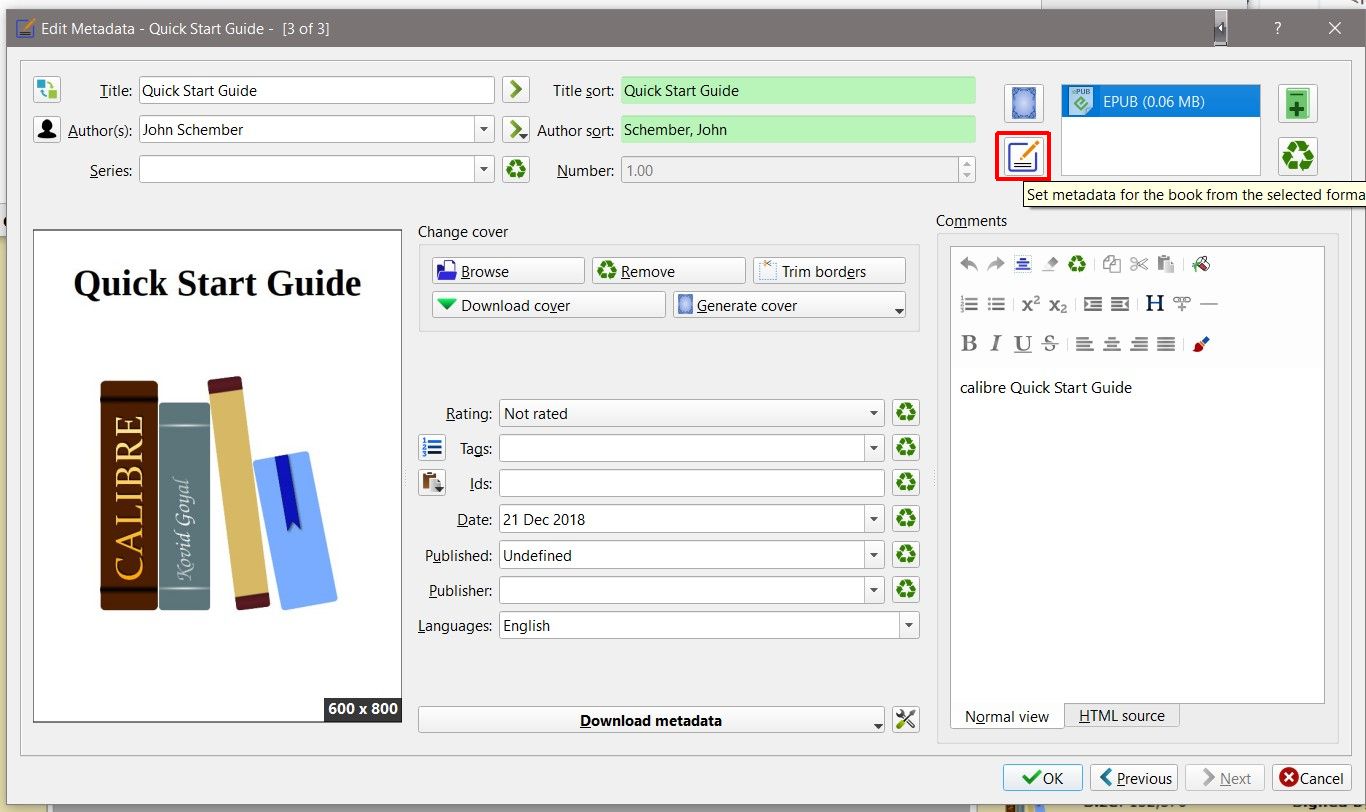Pick the comment foreground text color
This screenshot has width=1366, height=812.
1201,344
